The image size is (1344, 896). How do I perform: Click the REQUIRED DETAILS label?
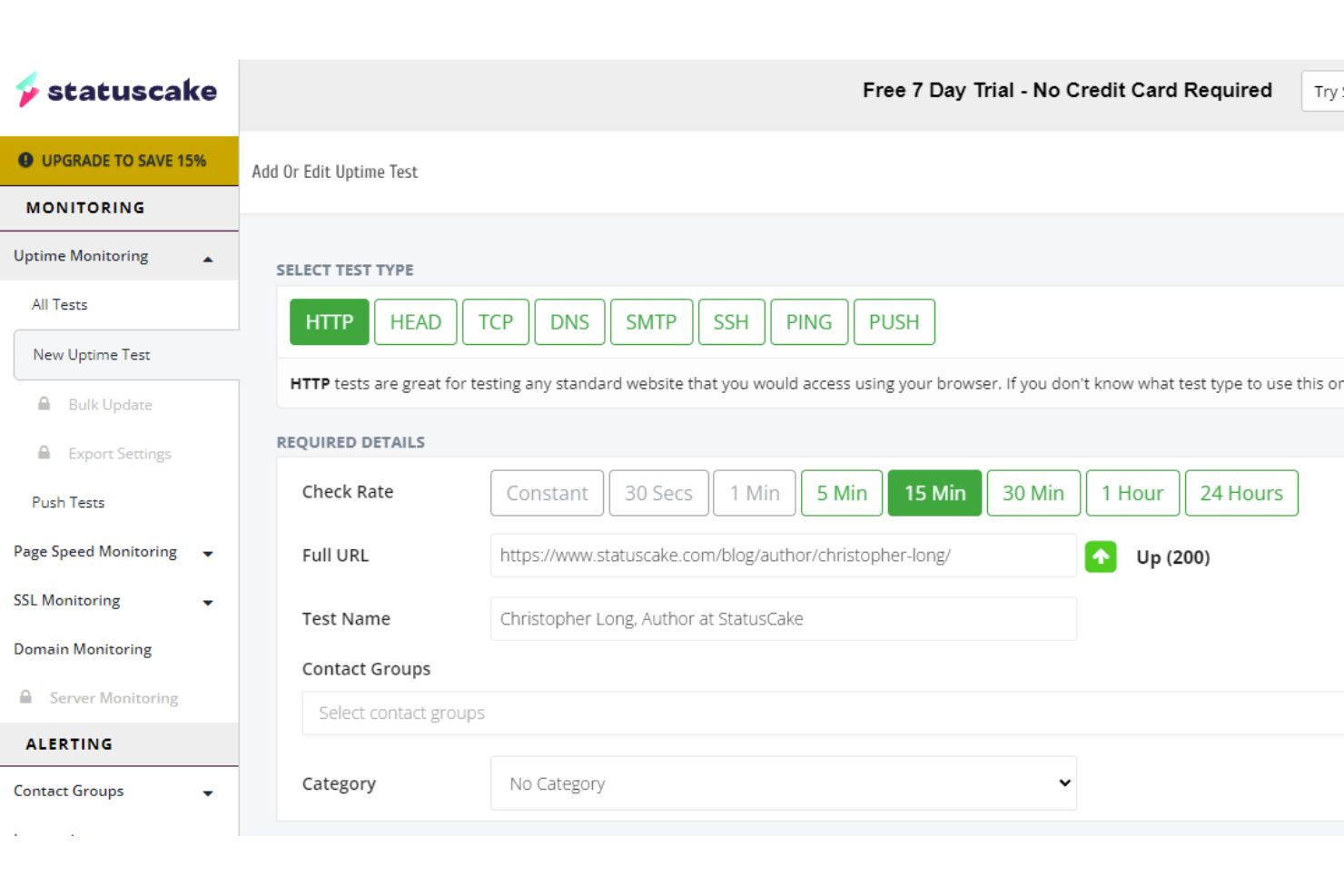(351, 443)
